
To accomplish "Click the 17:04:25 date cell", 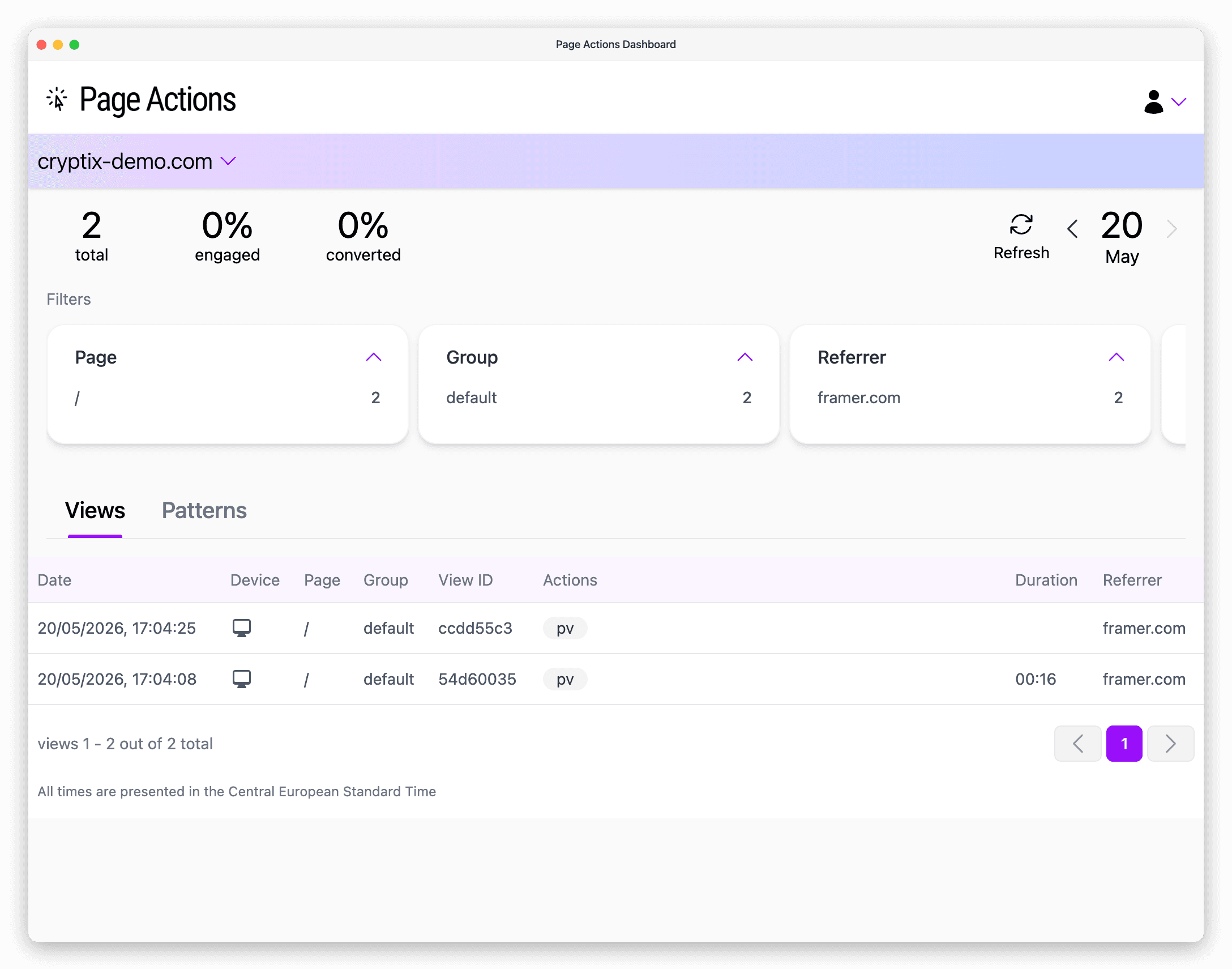I will click(117, 628).
